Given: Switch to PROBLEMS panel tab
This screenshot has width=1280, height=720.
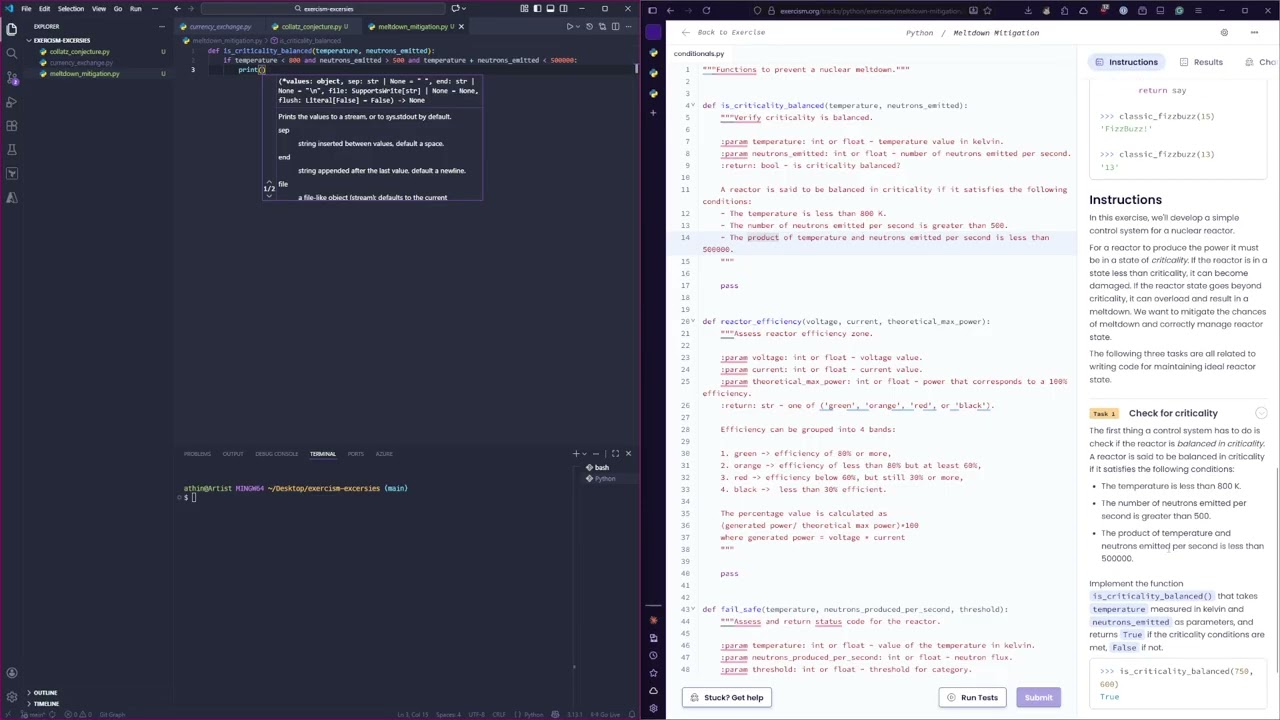Looking at the screenshot, I should click(x=197, y=454).
